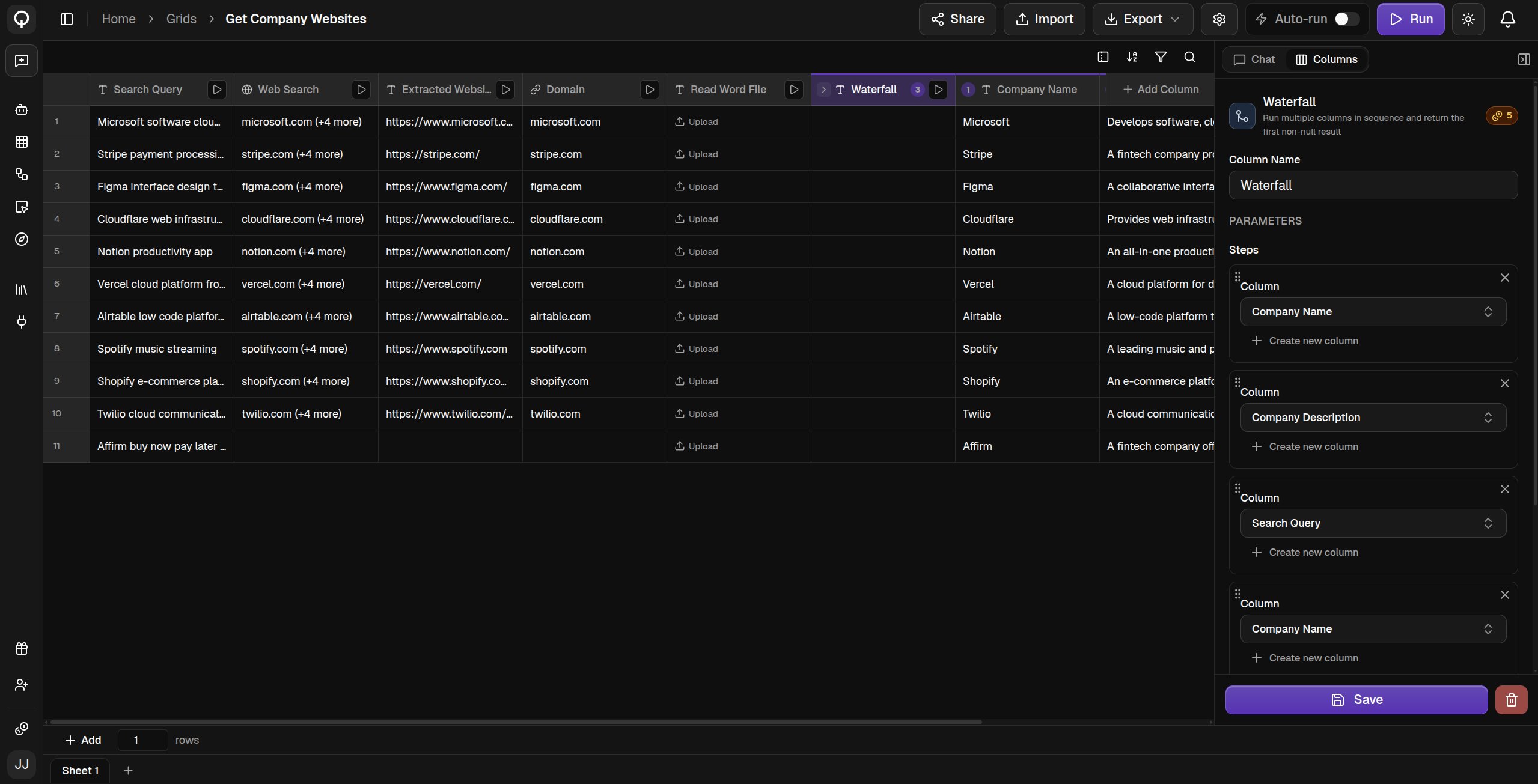Open notifications bell
This screenshot has height=784, width=1538.
tap(1507, 19)
